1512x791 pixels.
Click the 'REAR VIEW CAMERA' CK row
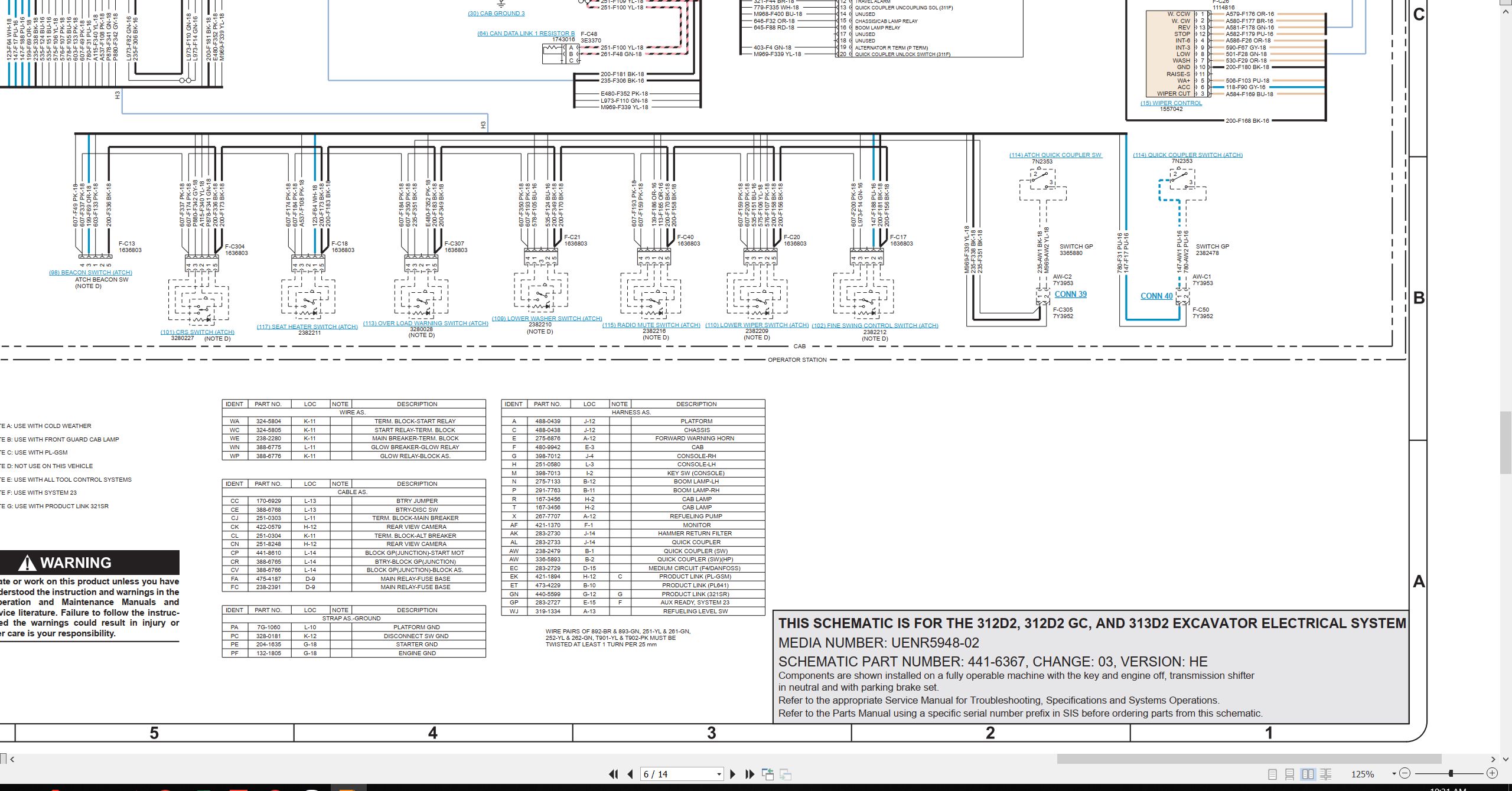click(x=354, y=527)
